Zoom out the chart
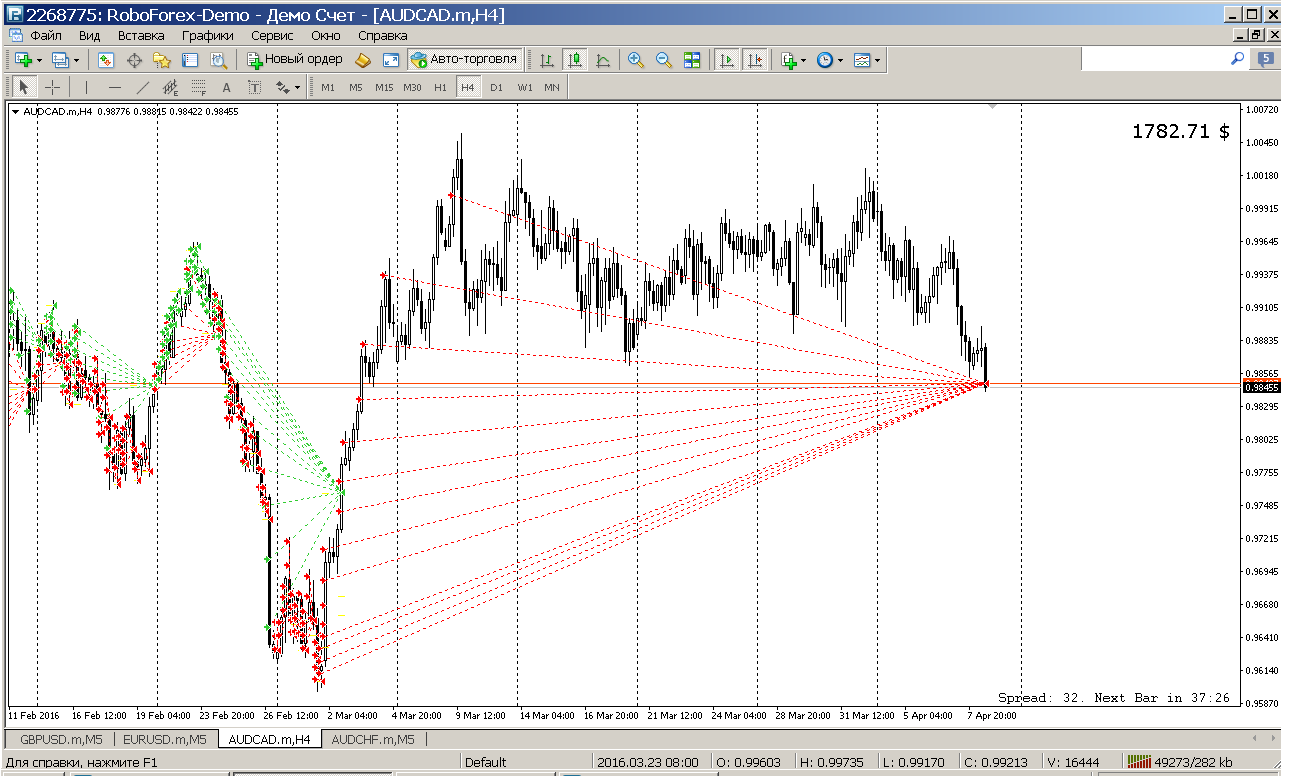The height and width of the screenshot is (776, 1289). [663, 60]
